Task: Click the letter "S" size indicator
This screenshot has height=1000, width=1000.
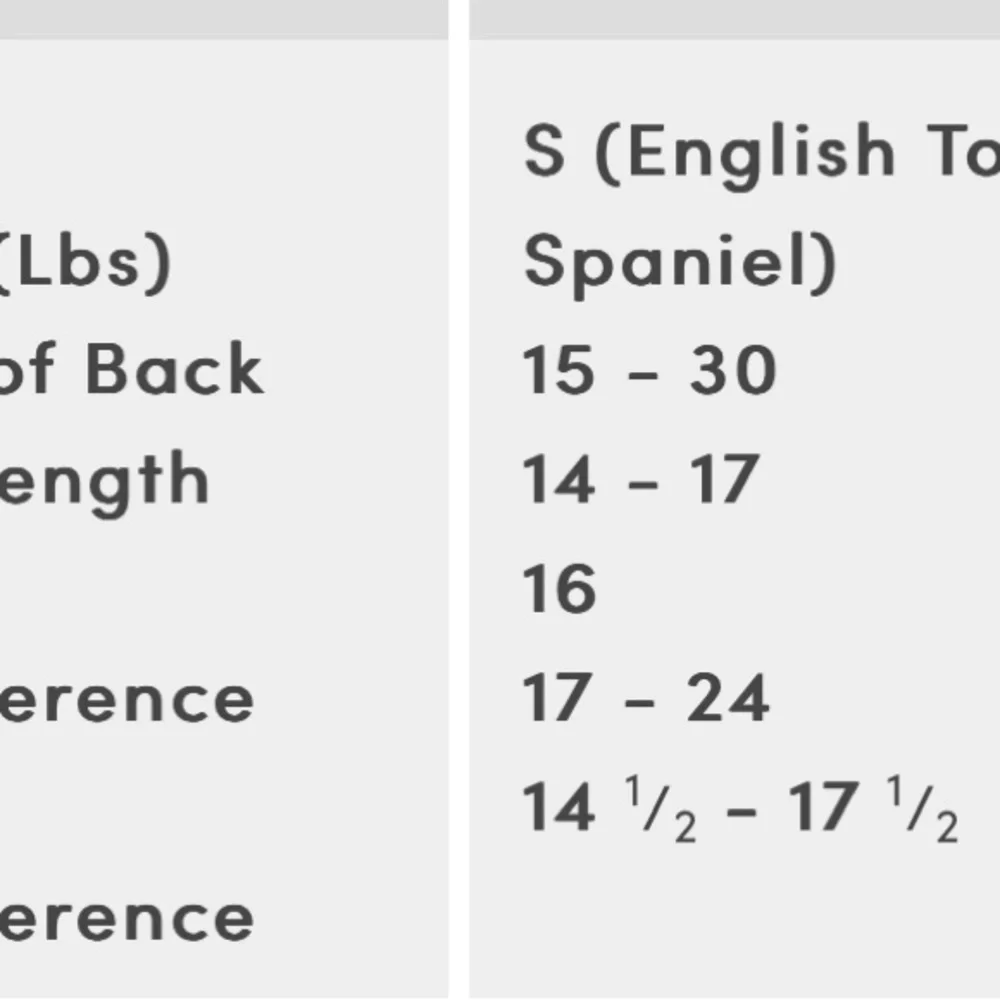Action: coord(545,152)
